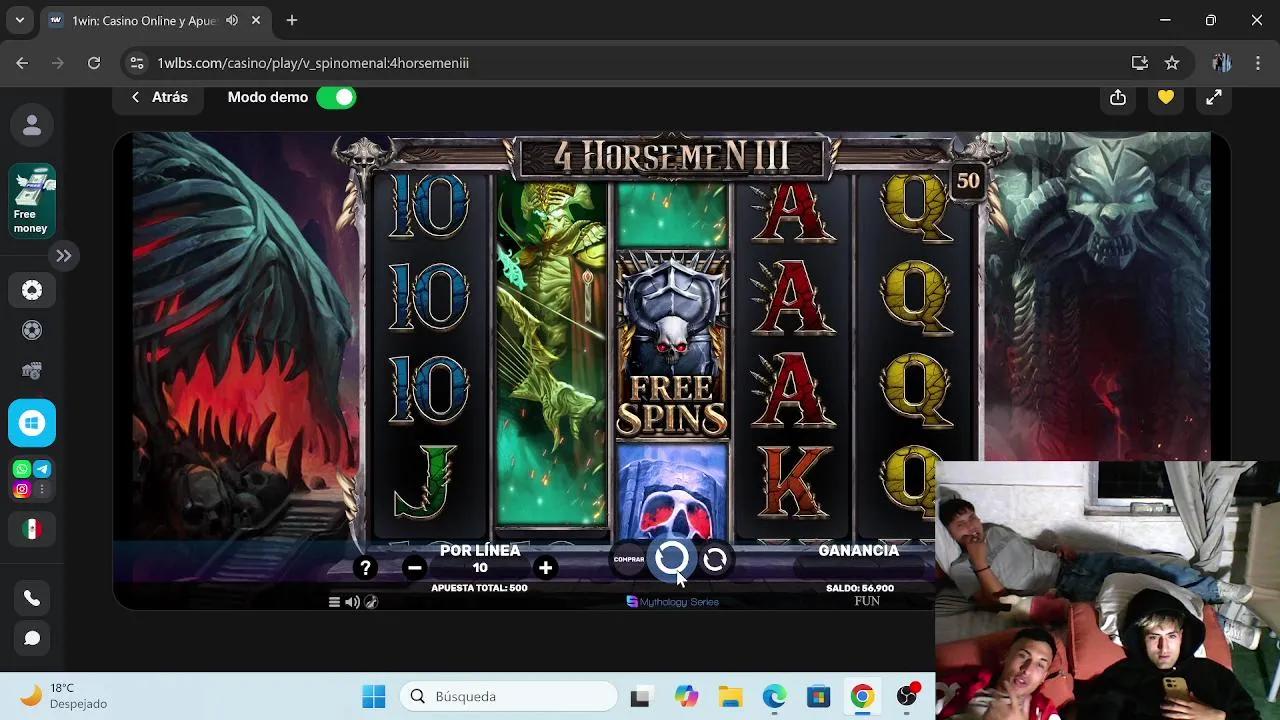Toggle the game music icon

pyautogui.click(x=371, y=602)
